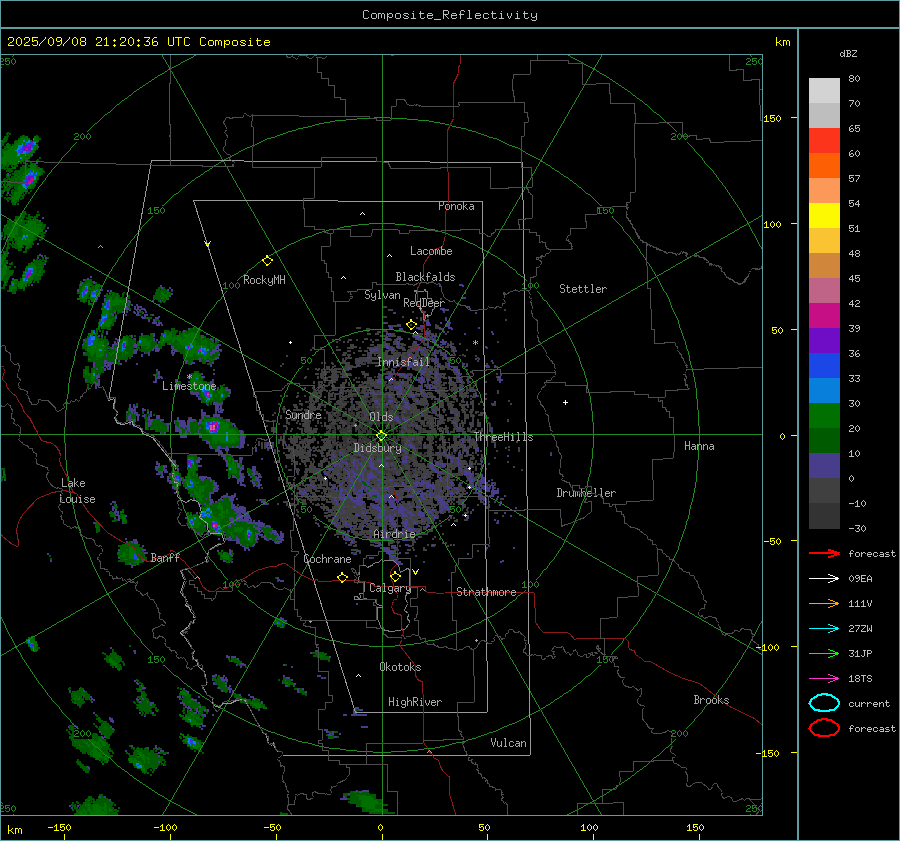Screen dimensions: 900x841
Task: Click the Composite_Reflectivity title
Action: pyautogui.click(x=450, y=15)
